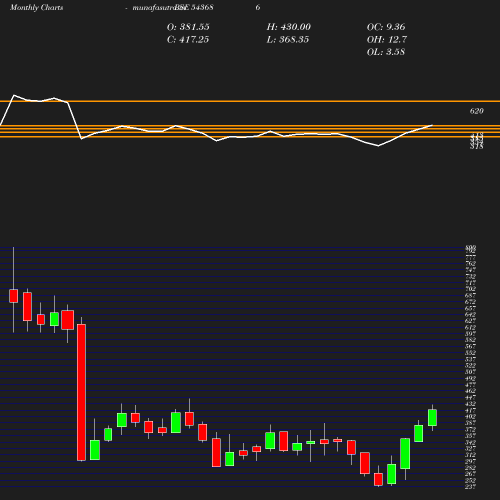Click the tallest red candlestick on the price chart
This screenshot has width=500, height=500.
(81, 392)
